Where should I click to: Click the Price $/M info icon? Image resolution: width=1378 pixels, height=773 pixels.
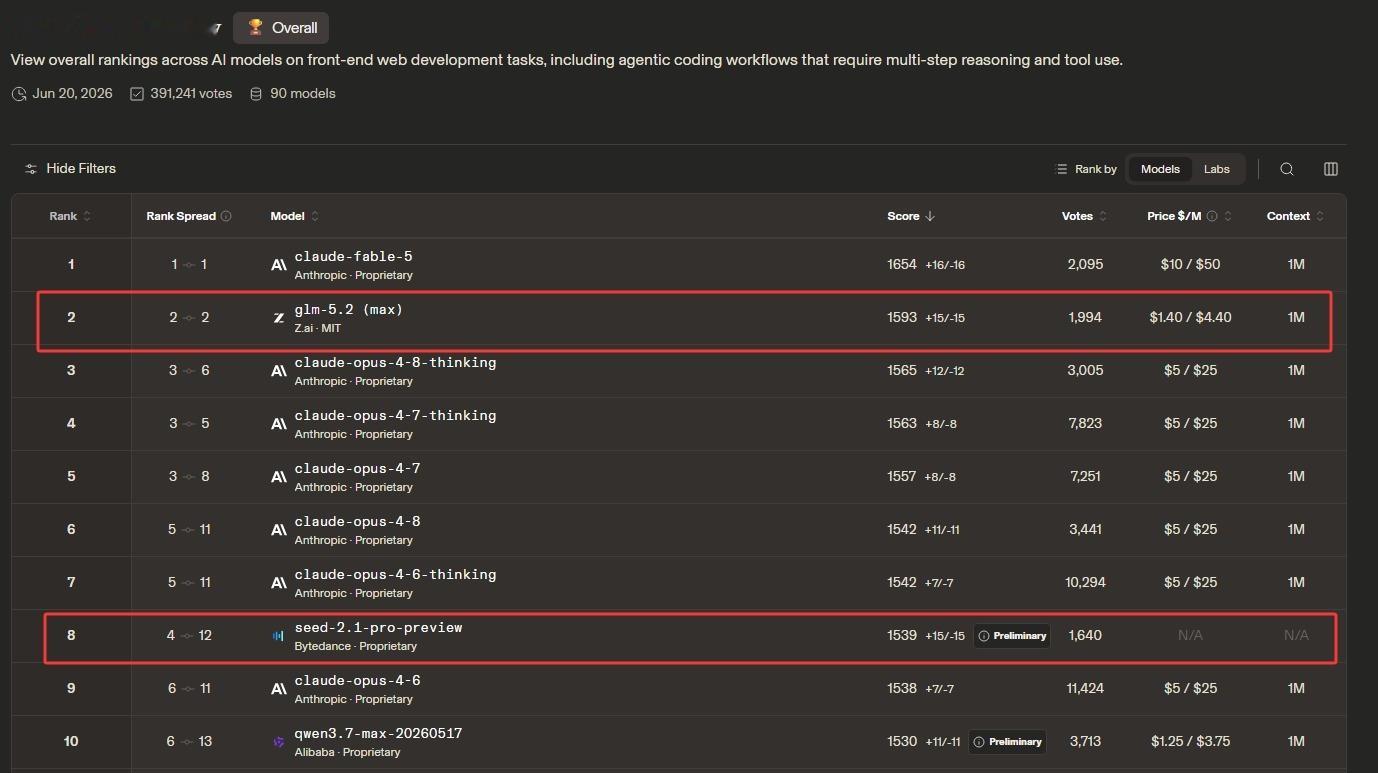pos(1212,216)
